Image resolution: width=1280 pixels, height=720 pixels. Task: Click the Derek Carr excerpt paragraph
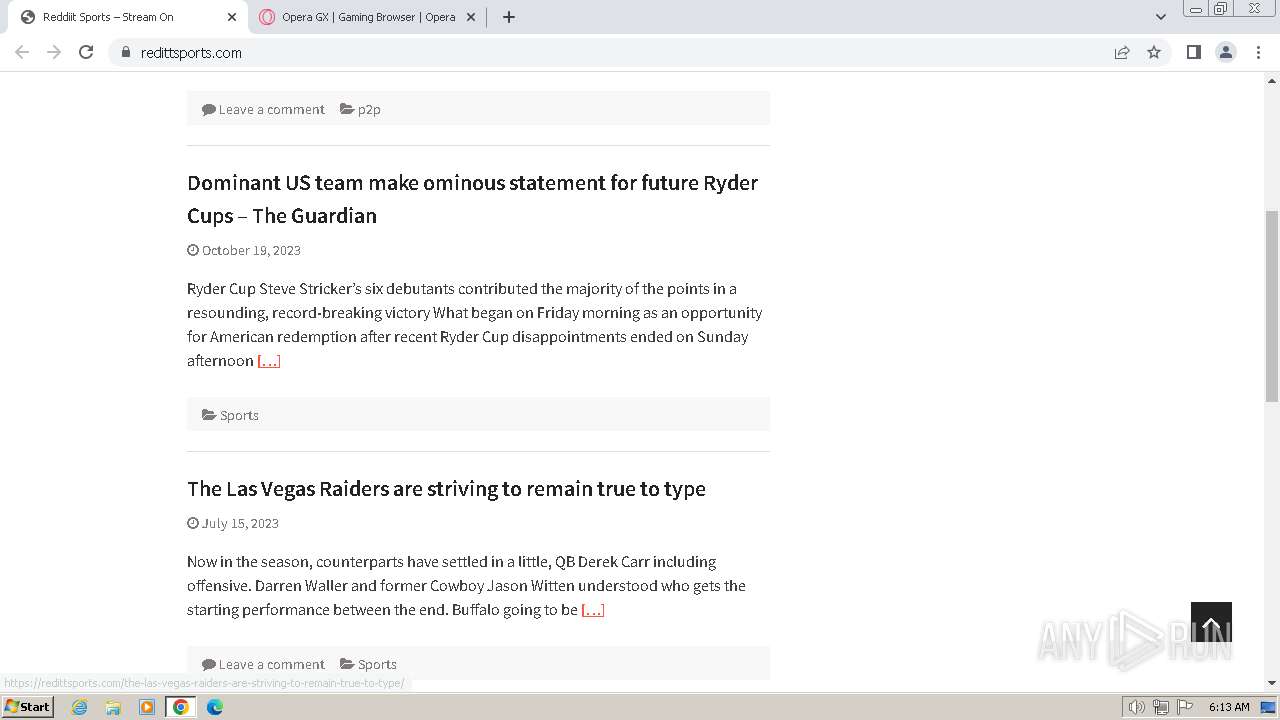pyautogui.click(x=466, y=586)
